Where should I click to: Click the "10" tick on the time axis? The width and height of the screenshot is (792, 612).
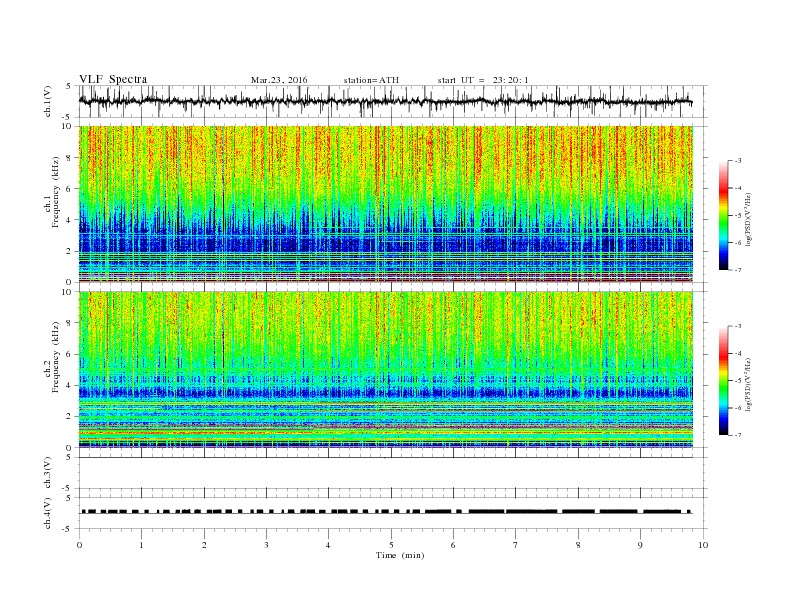(703, 545)
